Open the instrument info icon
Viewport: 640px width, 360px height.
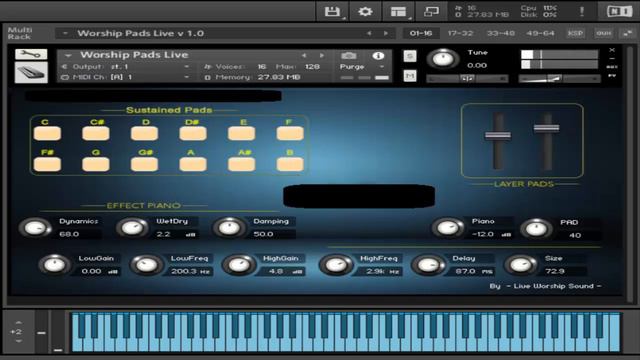tap(378, 56)
